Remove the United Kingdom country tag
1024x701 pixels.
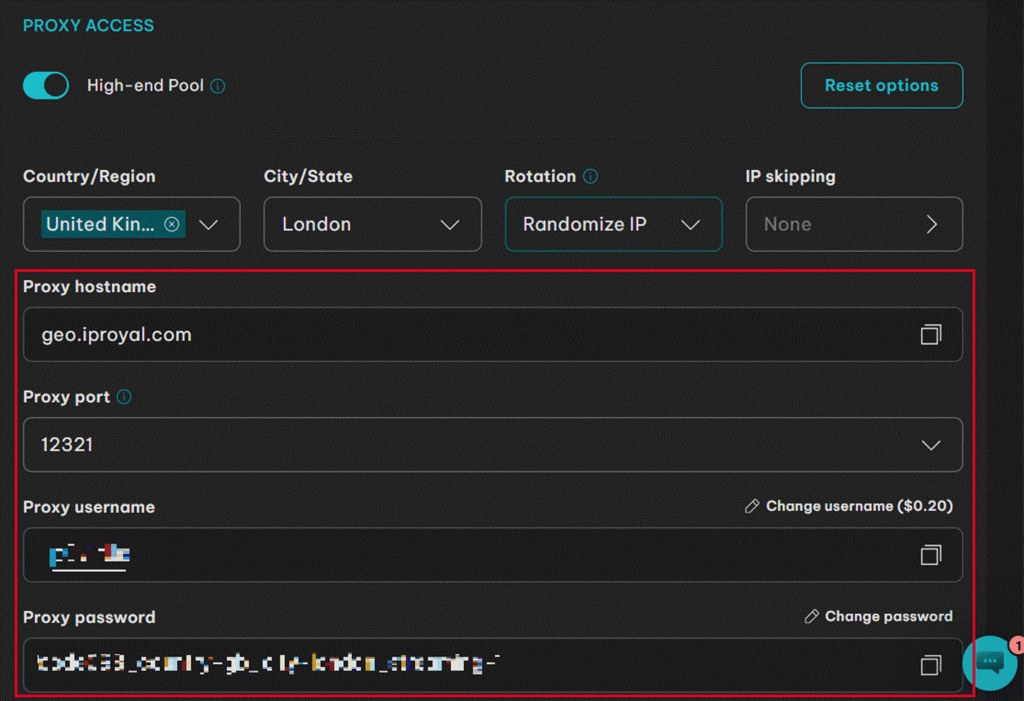pos(172,224)
